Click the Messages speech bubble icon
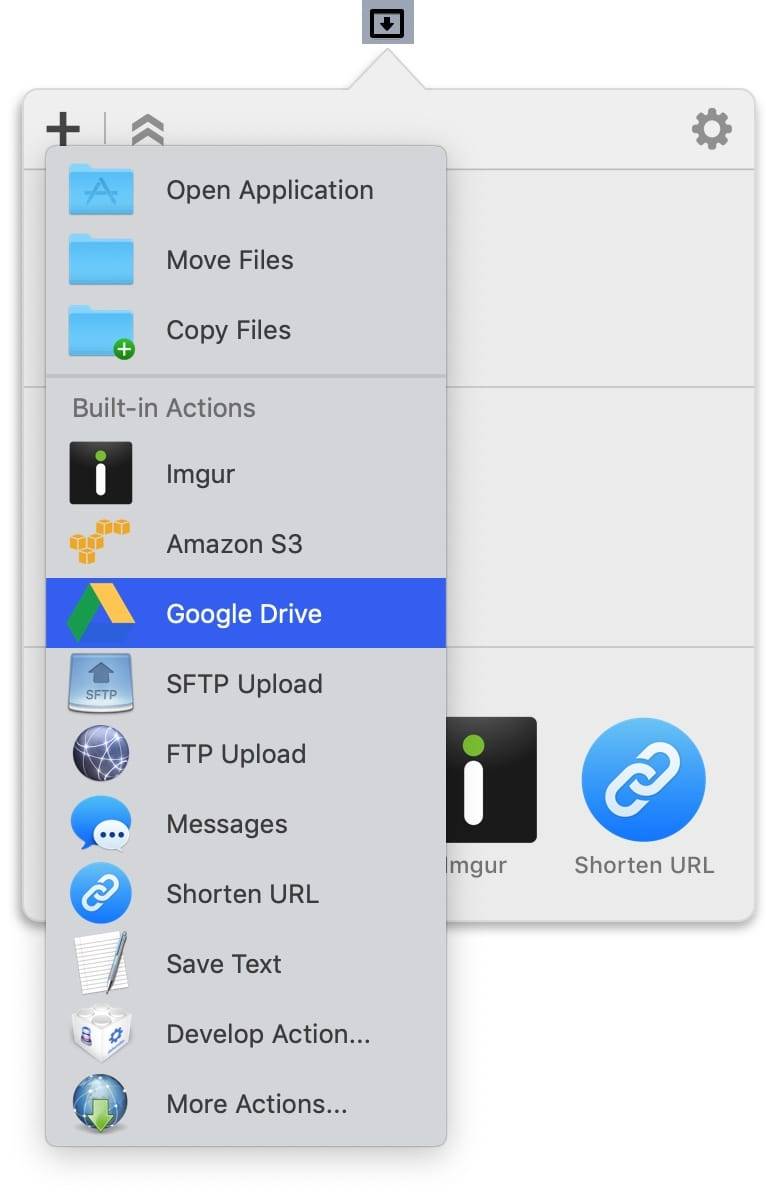Screen dimensions: 766x1200 [101, 824]
